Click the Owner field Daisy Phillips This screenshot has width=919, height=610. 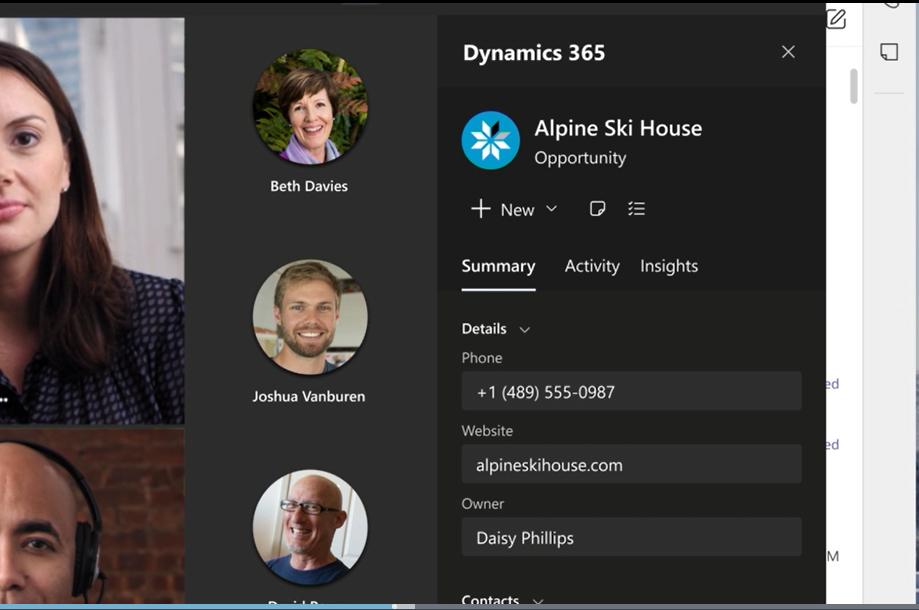point(631,537)
